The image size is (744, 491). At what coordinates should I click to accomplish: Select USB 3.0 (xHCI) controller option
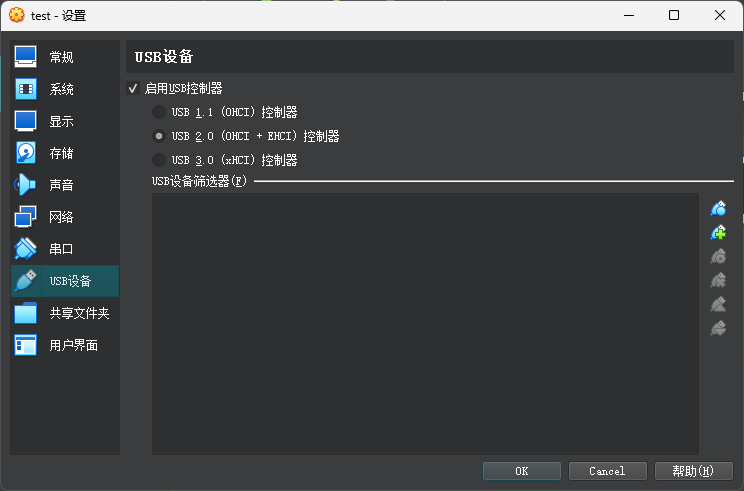159,160
